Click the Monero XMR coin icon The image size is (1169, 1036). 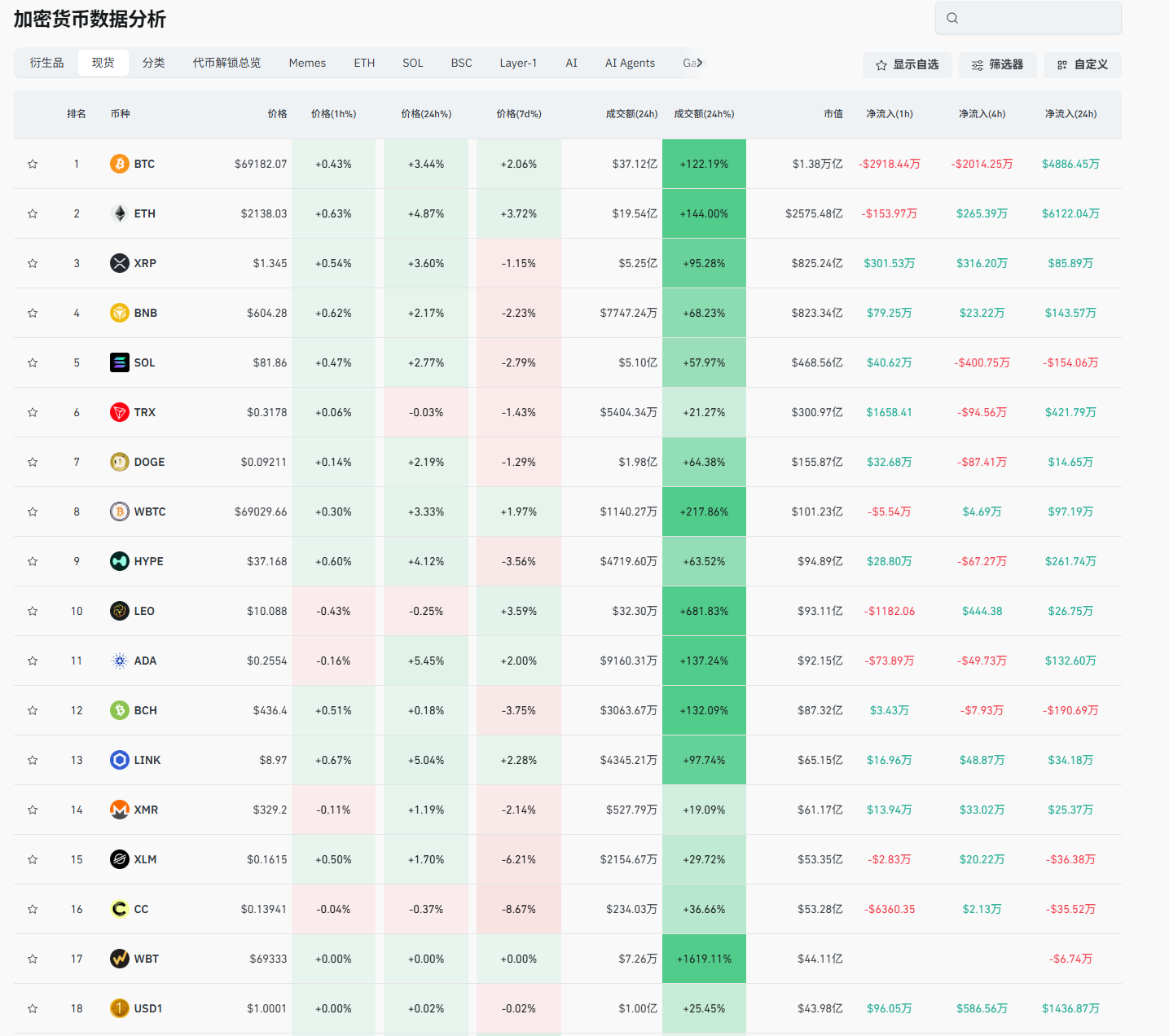click(120, 810)
